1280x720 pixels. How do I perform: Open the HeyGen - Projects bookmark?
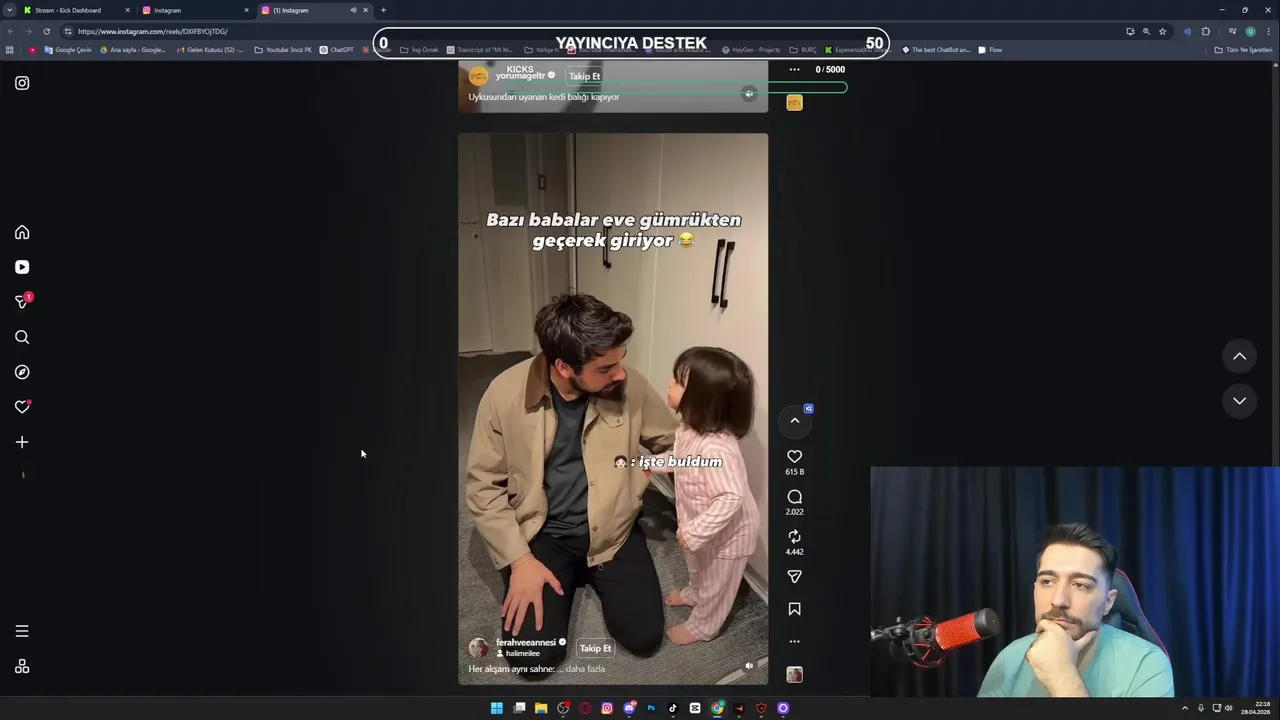[750, 50]
